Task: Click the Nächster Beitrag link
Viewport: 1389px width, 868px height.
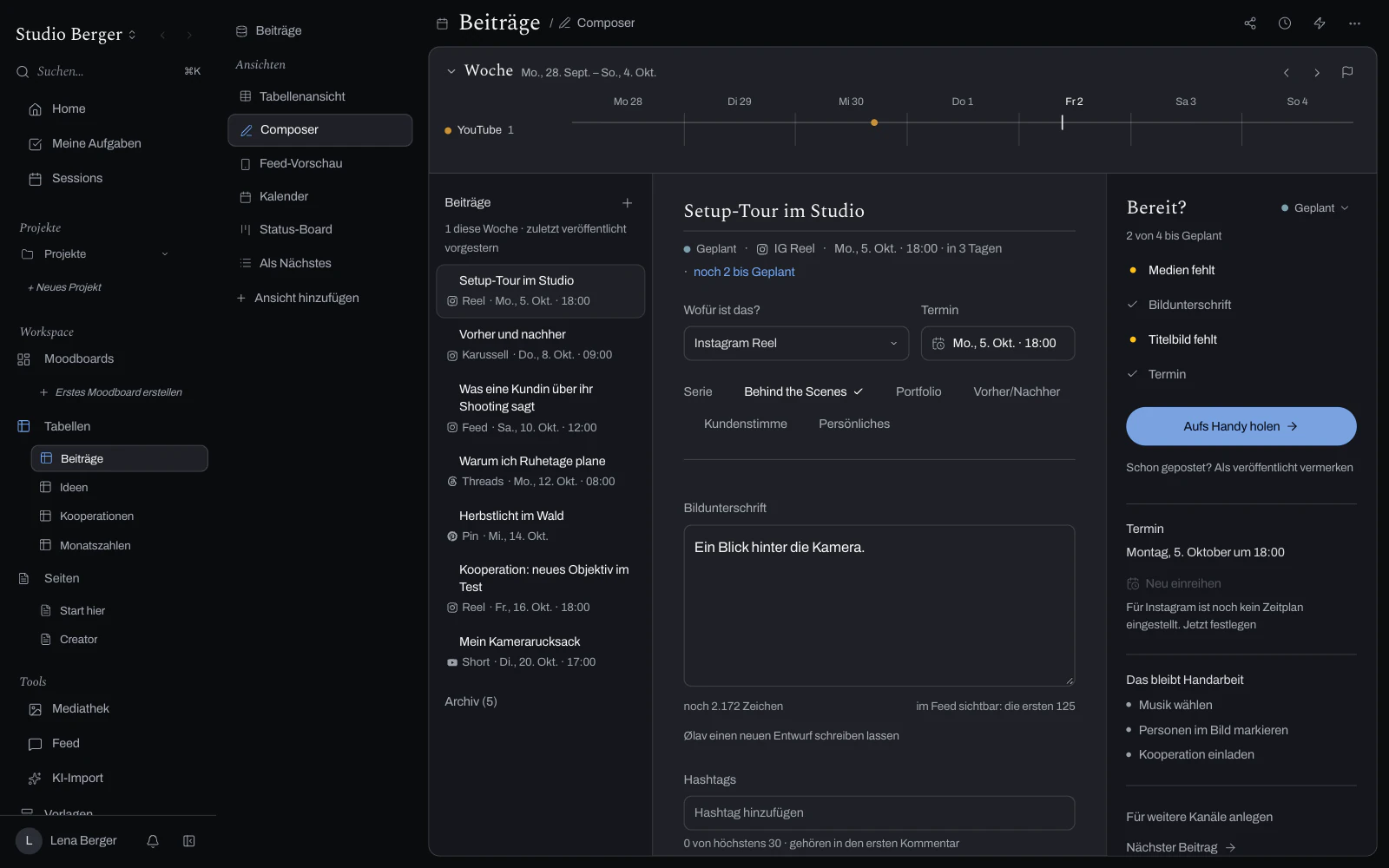Action: (1181, 848)
